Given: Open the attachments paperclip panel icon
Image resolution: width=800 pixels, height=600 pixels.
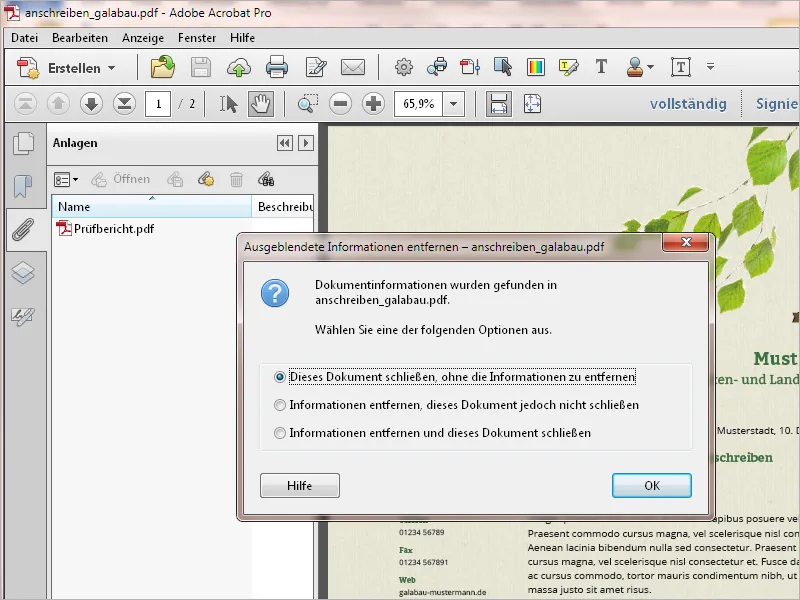Looking at the screenshot, I should pyautogui.click(x=23, y=229).
